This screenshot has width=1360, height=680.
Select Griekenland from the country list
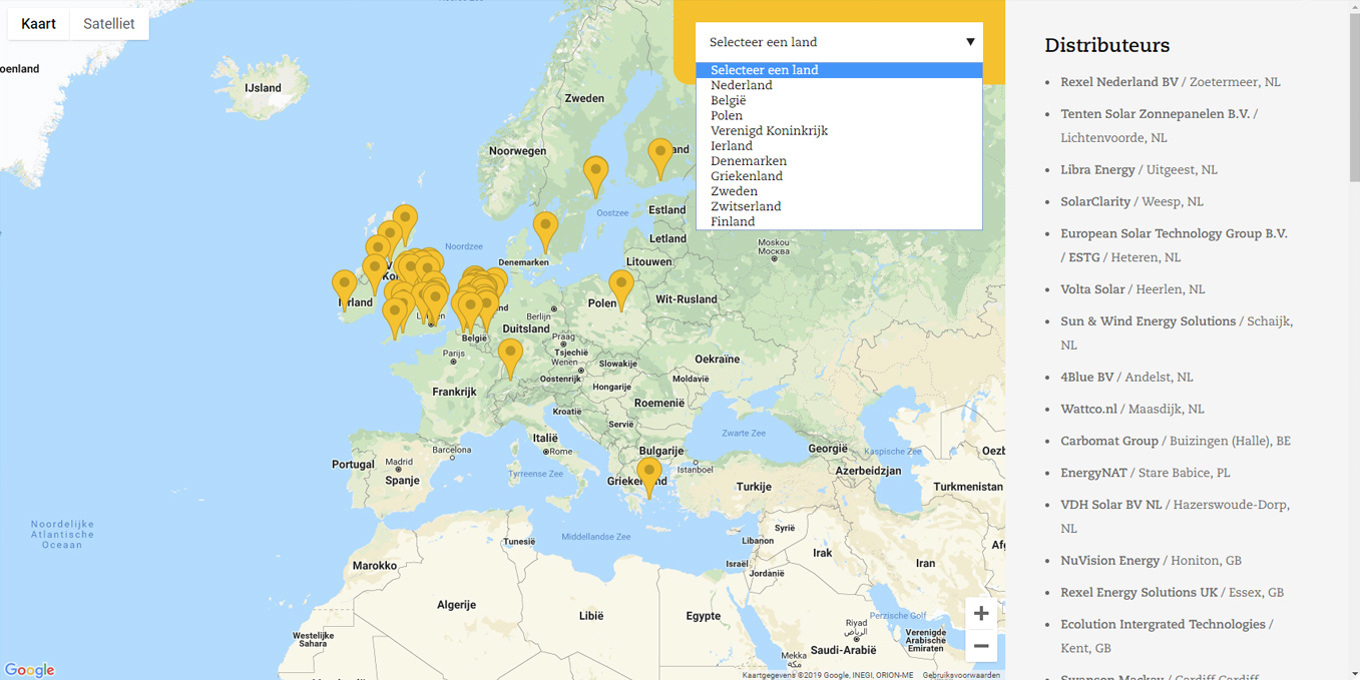(x=746, y=176)
